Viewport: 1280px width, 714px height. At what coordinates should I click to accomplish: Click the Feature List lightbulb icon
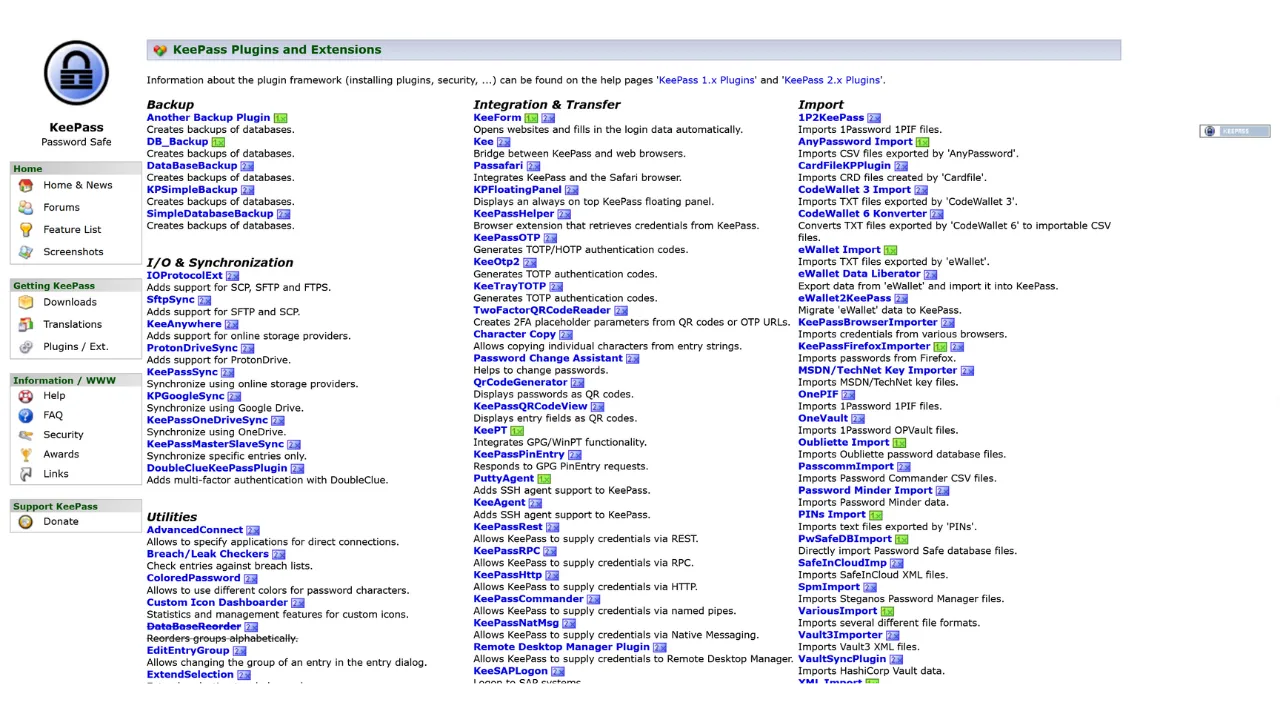25,230
